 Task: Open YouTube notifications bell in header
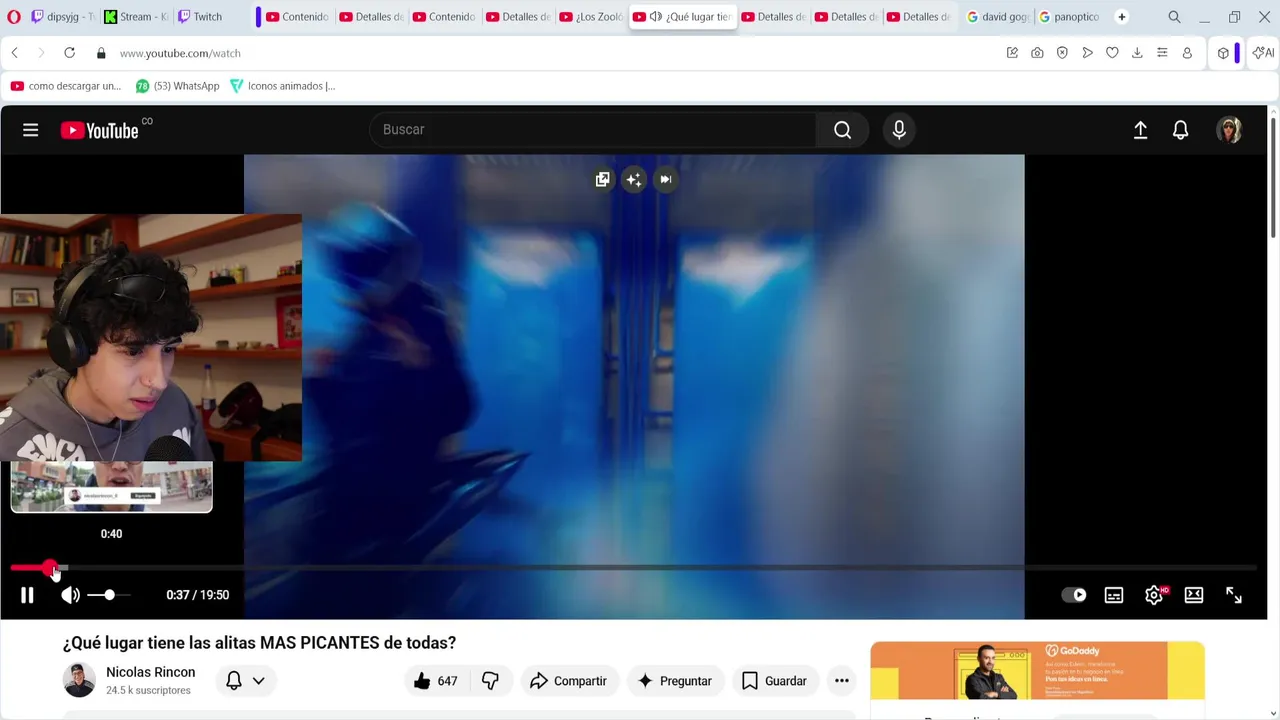click(x=1181, y=130)
